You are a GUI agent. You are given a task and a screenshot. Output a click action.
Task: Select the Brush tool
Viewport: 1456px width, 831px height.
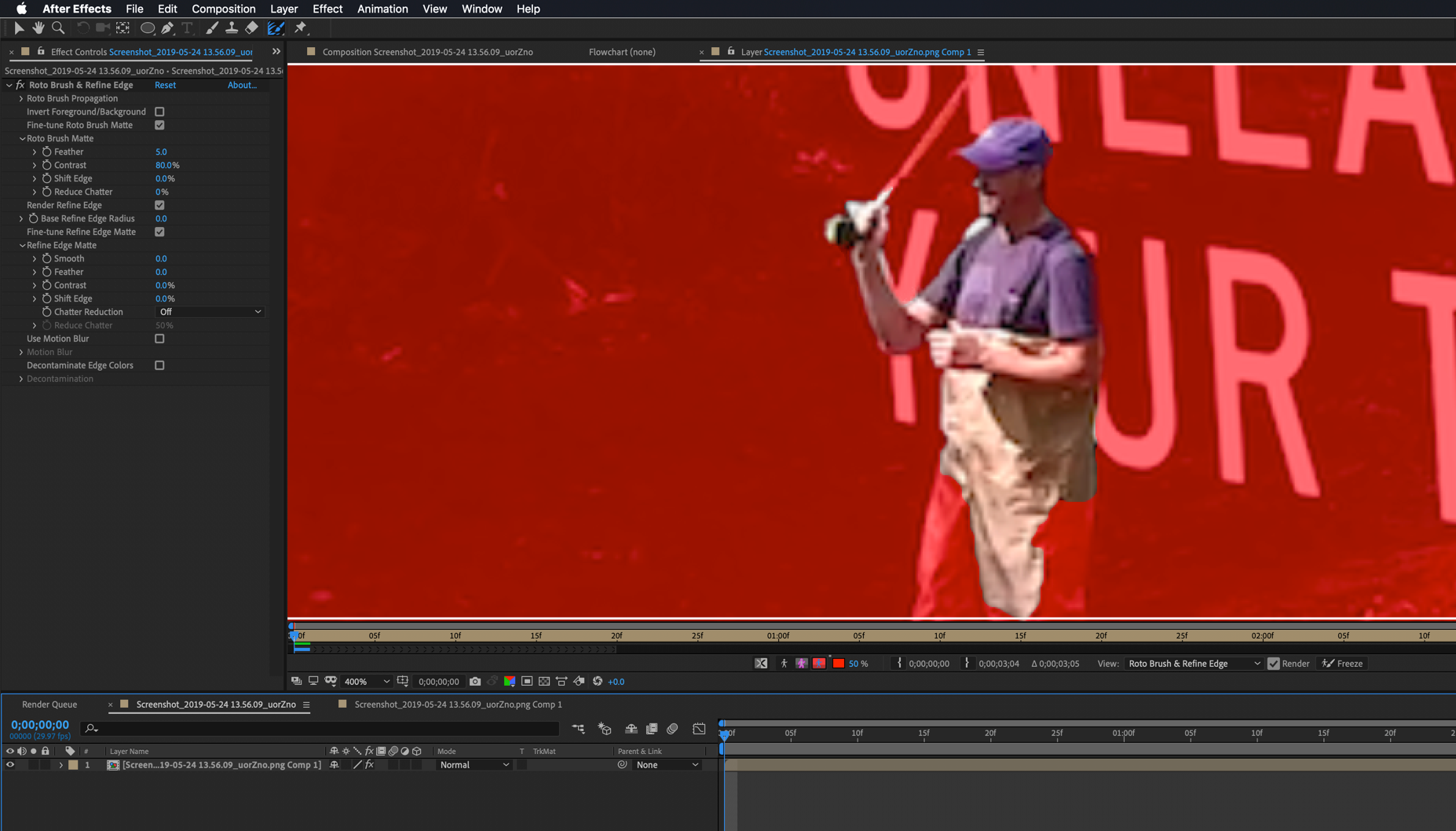[x=211, y=27]
